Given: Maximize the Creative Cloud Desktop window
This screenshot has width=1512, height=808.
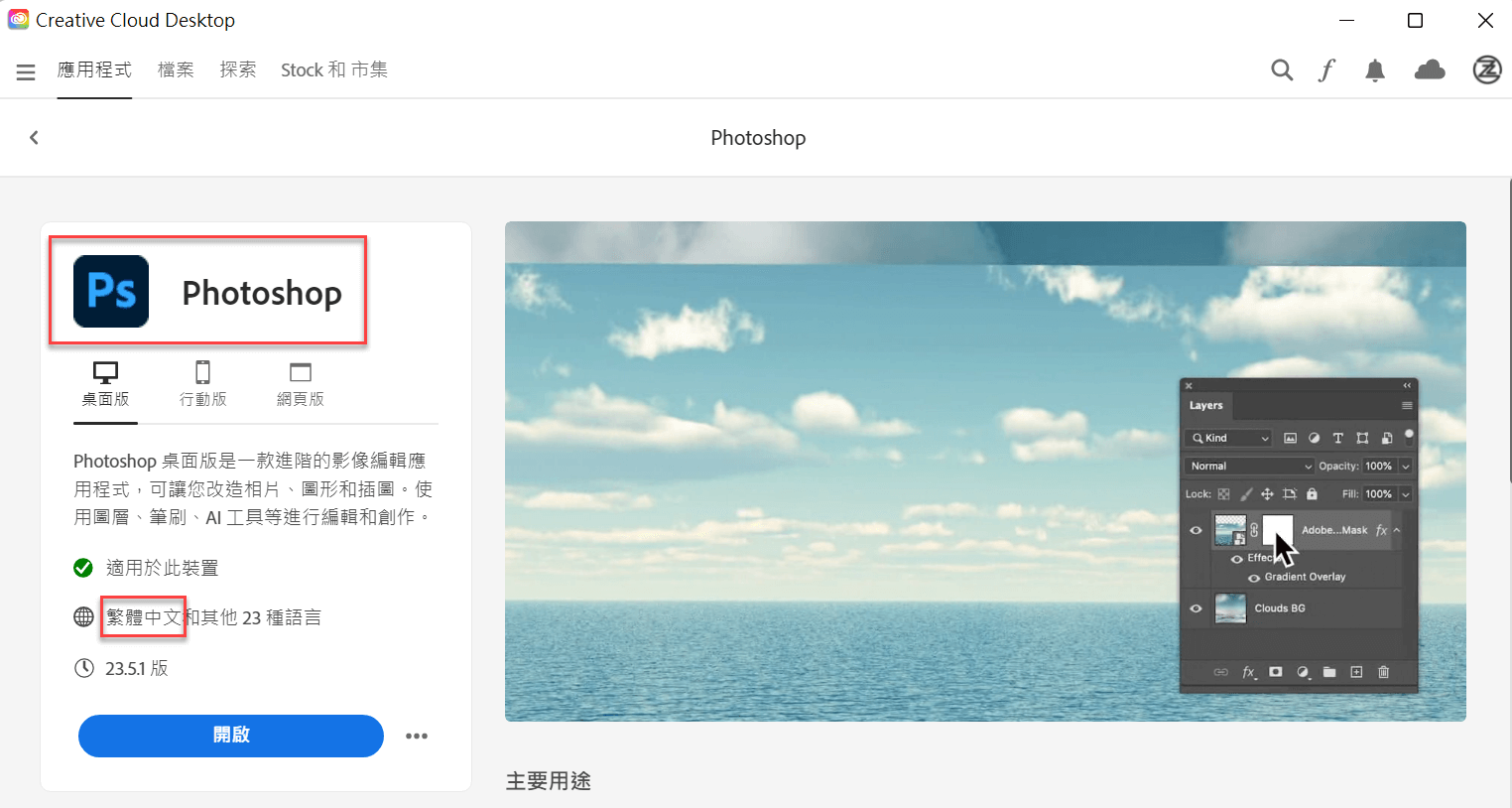Looking at the screenshot, I should click(x=1416, y=20).
